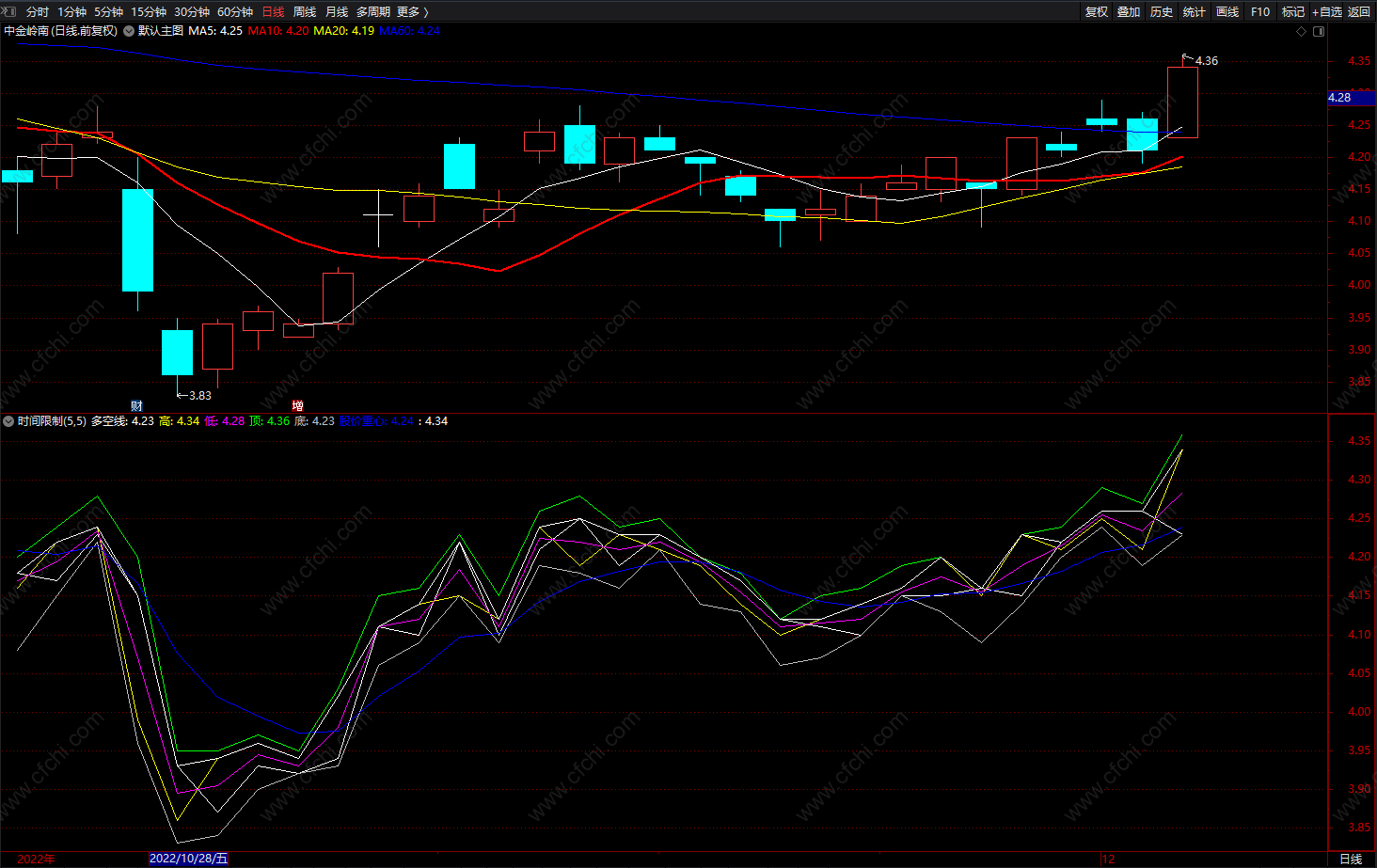Click the 顶: 4.36 value
This screenshot has width=1377, height=868.
pyautogui.click(x=270, y=421)
